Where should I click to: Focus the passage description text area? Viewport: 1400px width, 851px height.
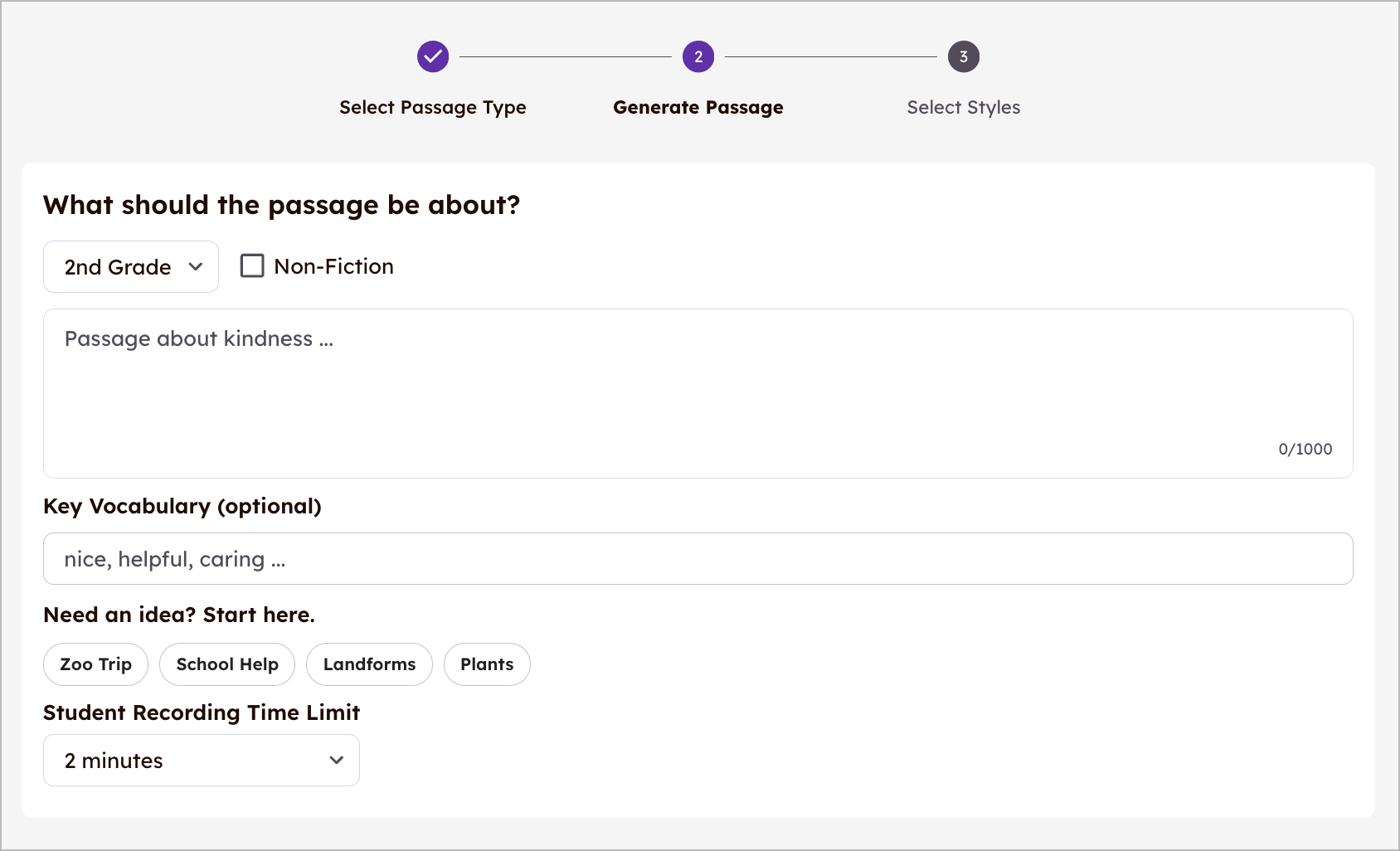[697, 382]
